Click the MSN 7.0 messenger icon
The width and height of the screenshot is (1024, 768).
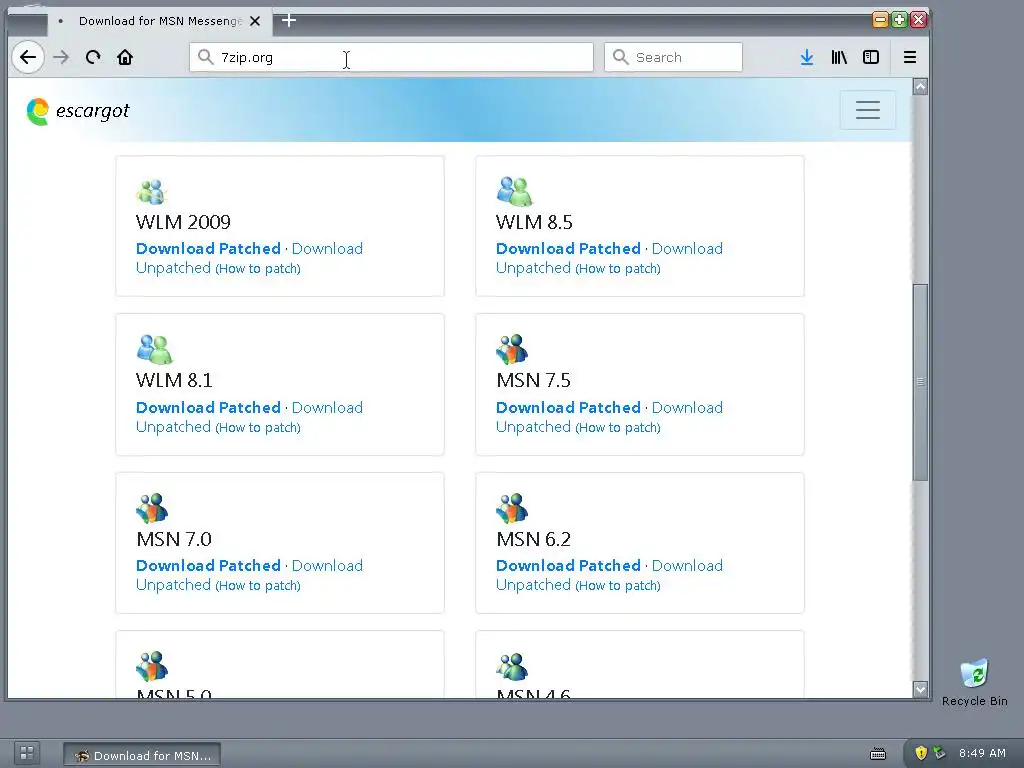(152, 508)
